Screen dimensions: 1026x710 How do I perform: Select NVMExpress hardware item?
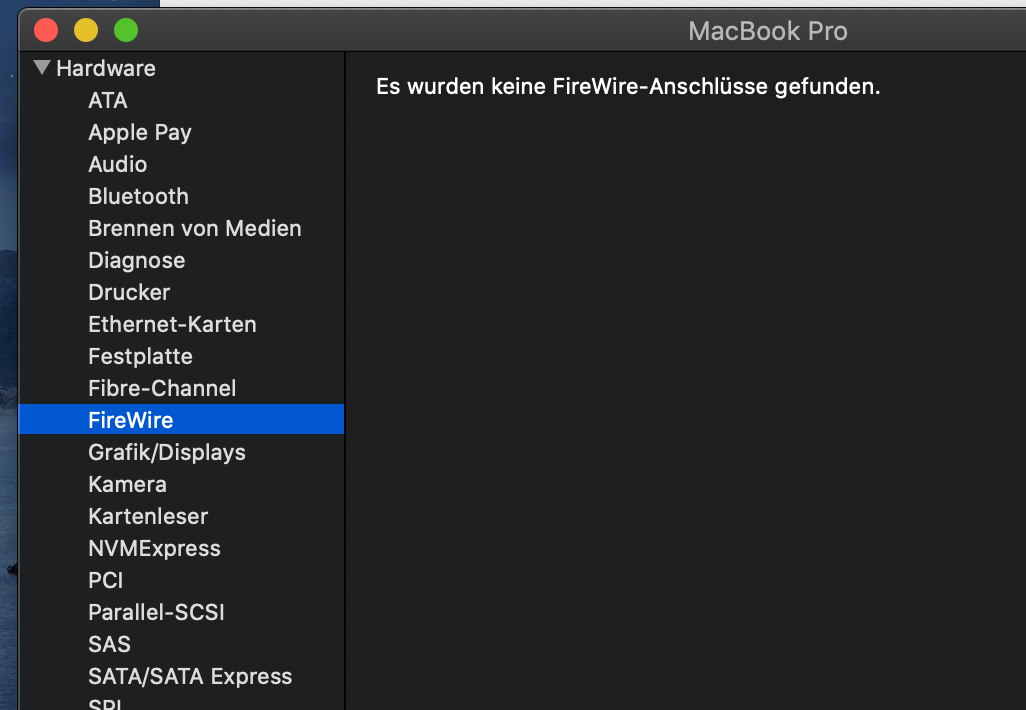point(154,548)
